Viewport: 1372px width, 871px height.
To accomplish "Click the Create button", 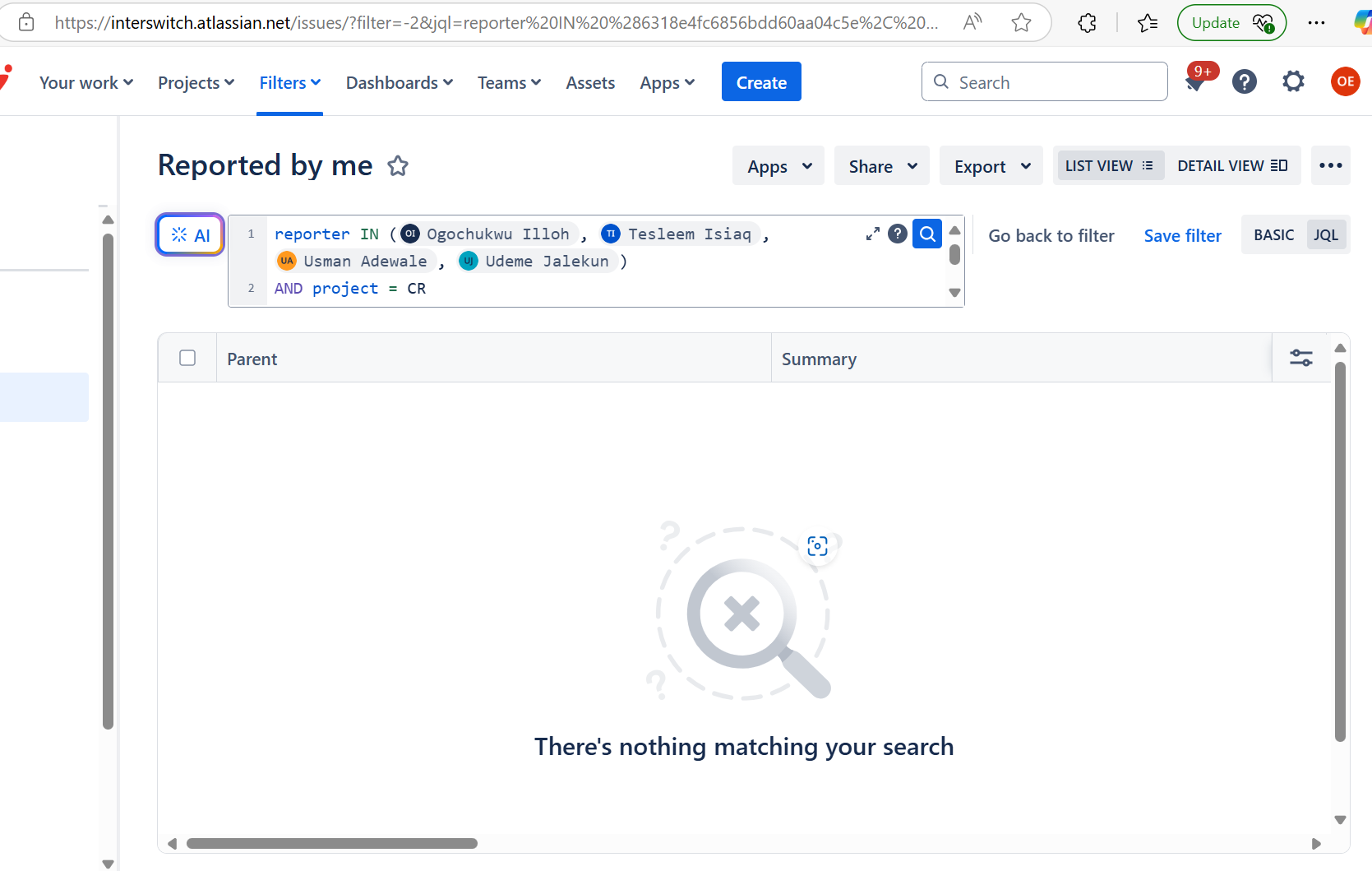I will coord(761,82).
